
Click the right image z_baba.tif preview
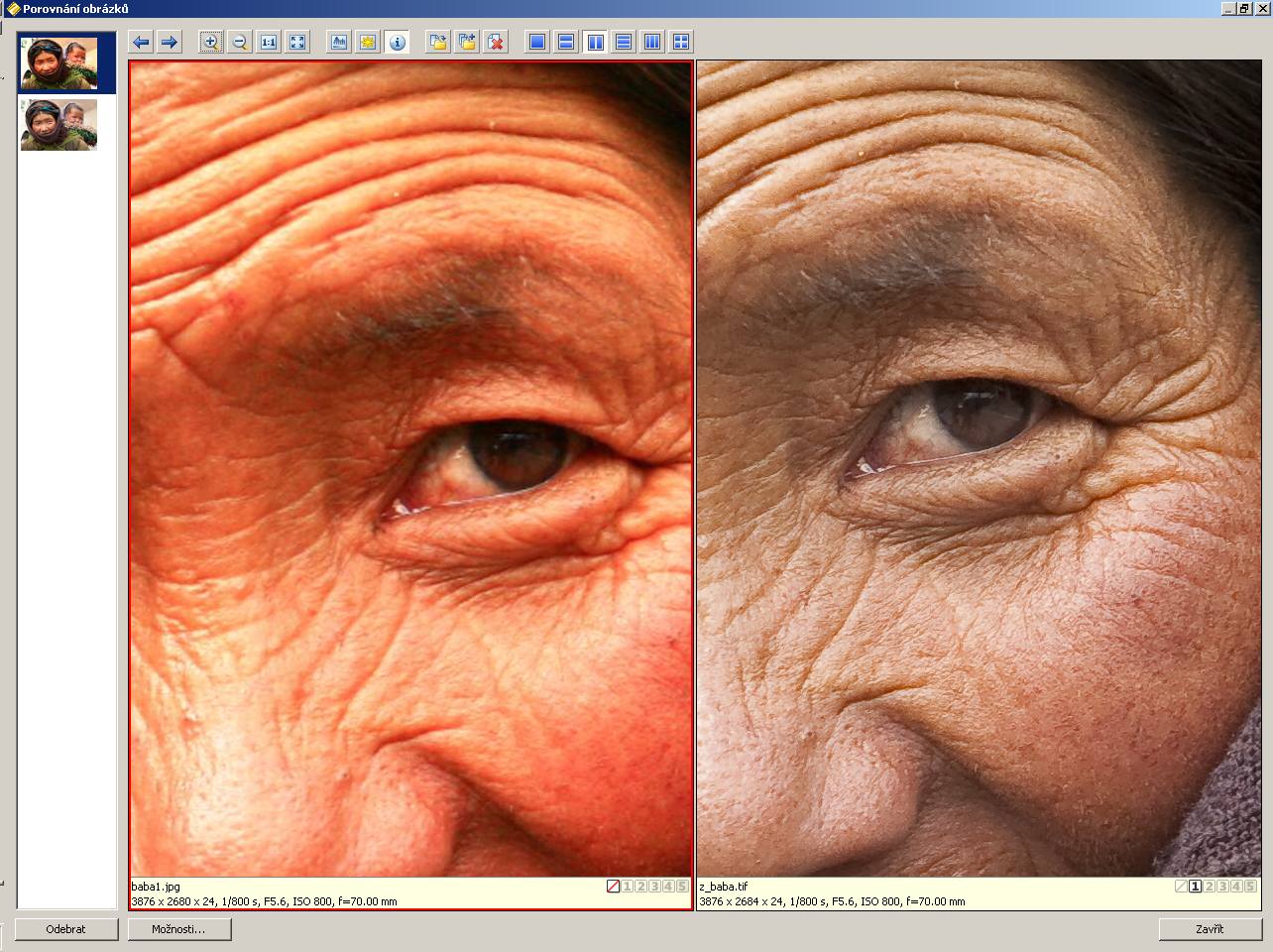tap(979, 468)
